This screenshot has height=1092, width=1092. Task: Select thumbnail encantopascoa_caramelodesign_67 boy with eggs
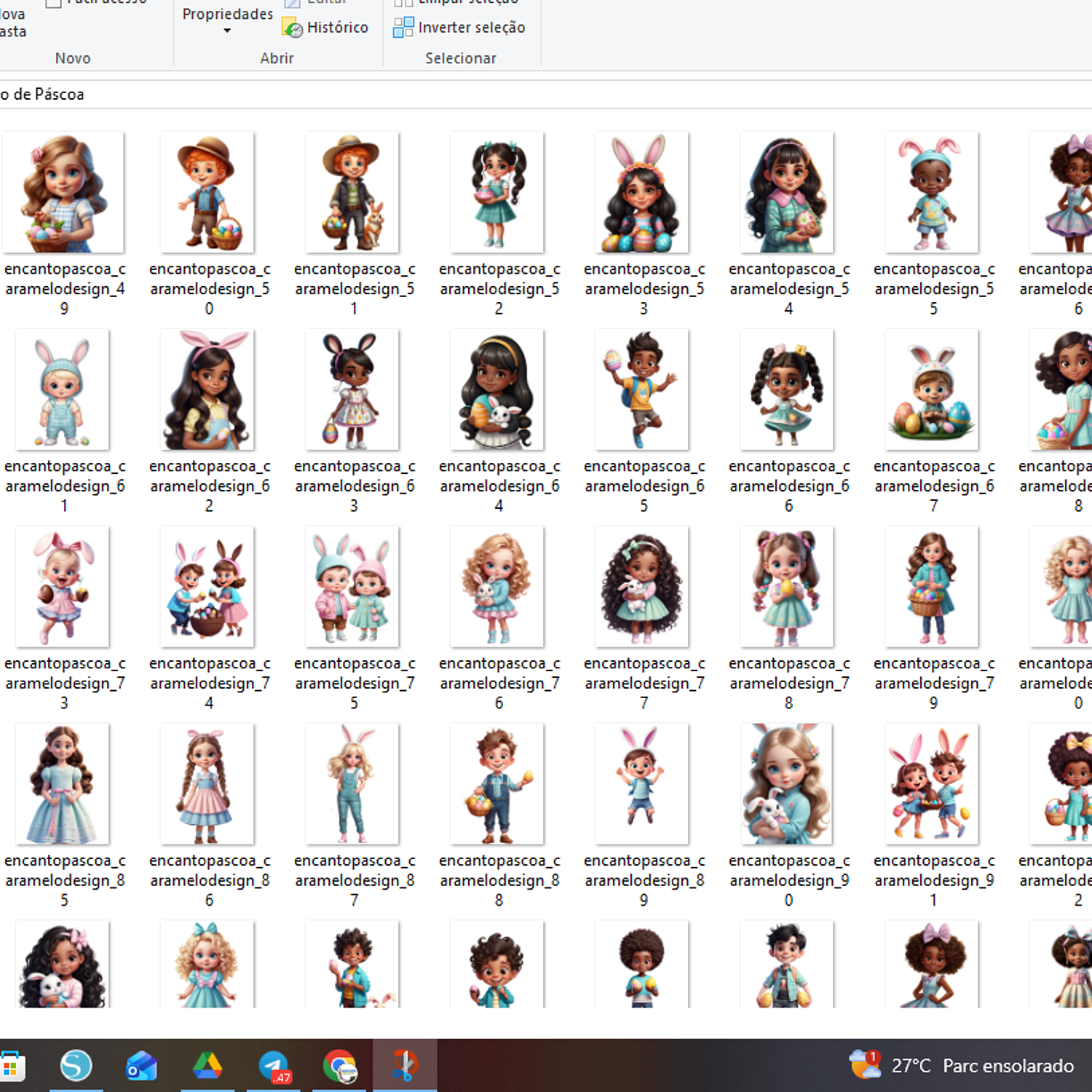pos(931,390)
